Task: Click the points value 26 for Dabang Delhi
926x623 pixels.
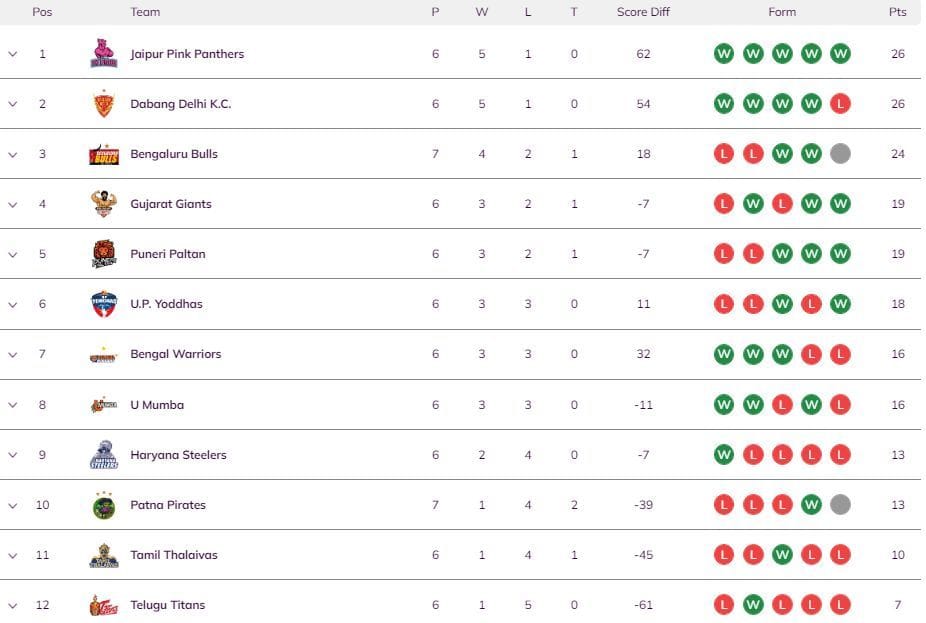Action: coord(897,103)
